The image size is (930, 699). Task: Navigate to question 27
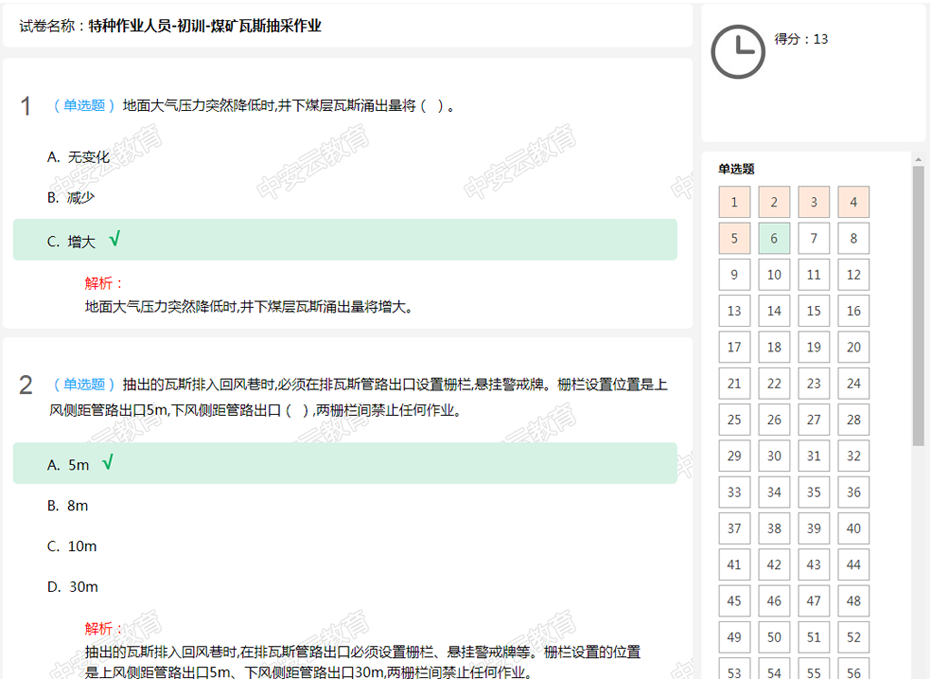click(814, 420)
